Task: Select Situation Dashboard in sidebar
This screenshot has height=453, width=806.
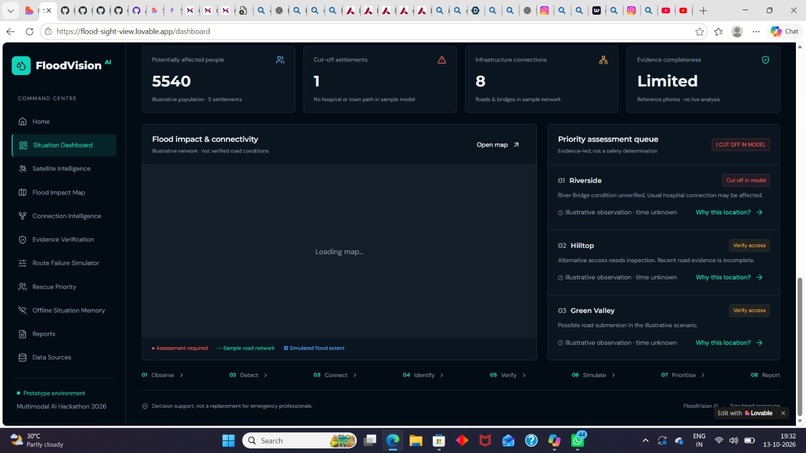Action: [64, 145]
